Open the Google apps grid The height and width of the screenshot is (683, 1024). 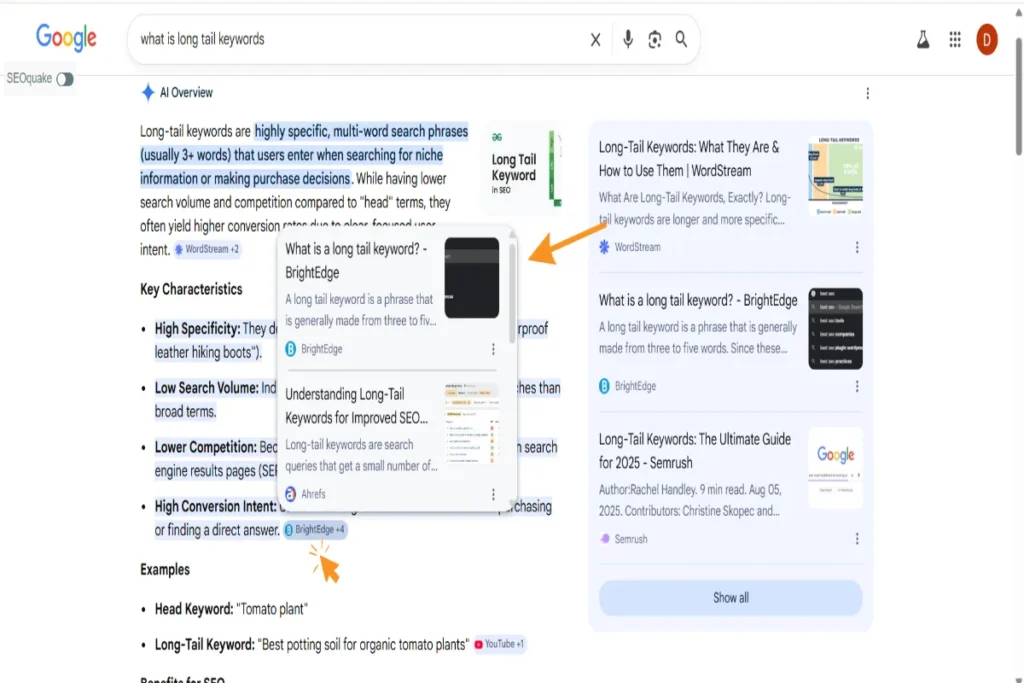pyautogui.click(x=955, y=40)
